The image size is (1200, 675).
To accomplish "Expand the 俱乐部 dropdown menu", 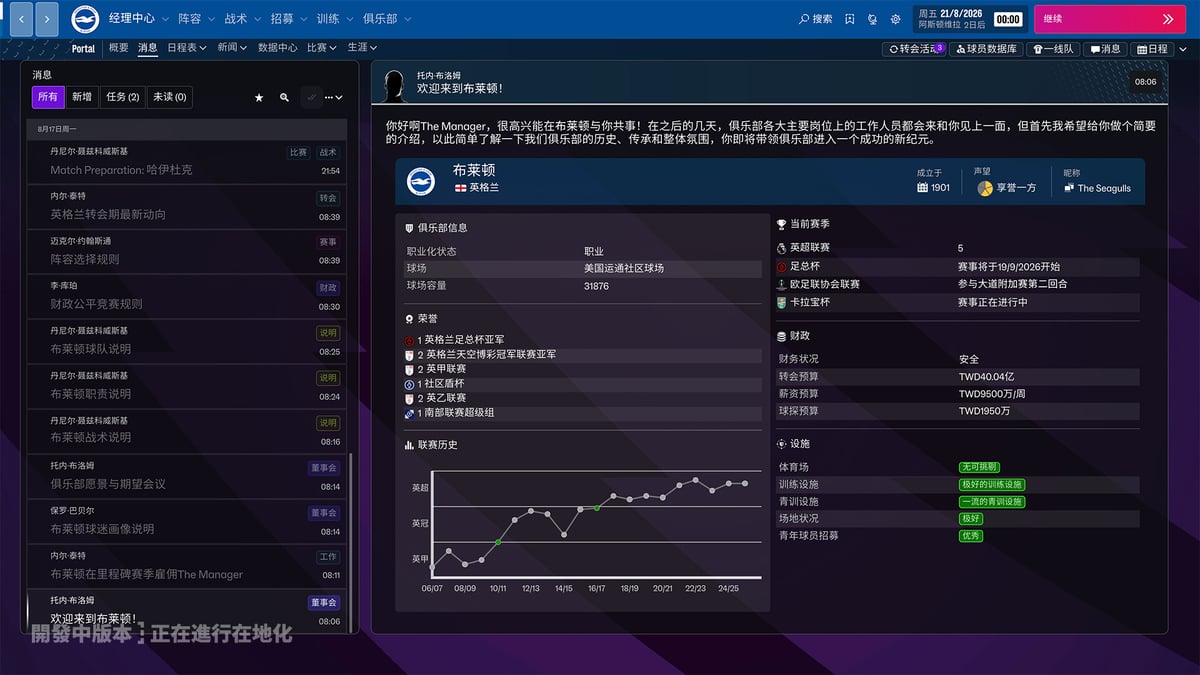I will [x=386, y=19].
